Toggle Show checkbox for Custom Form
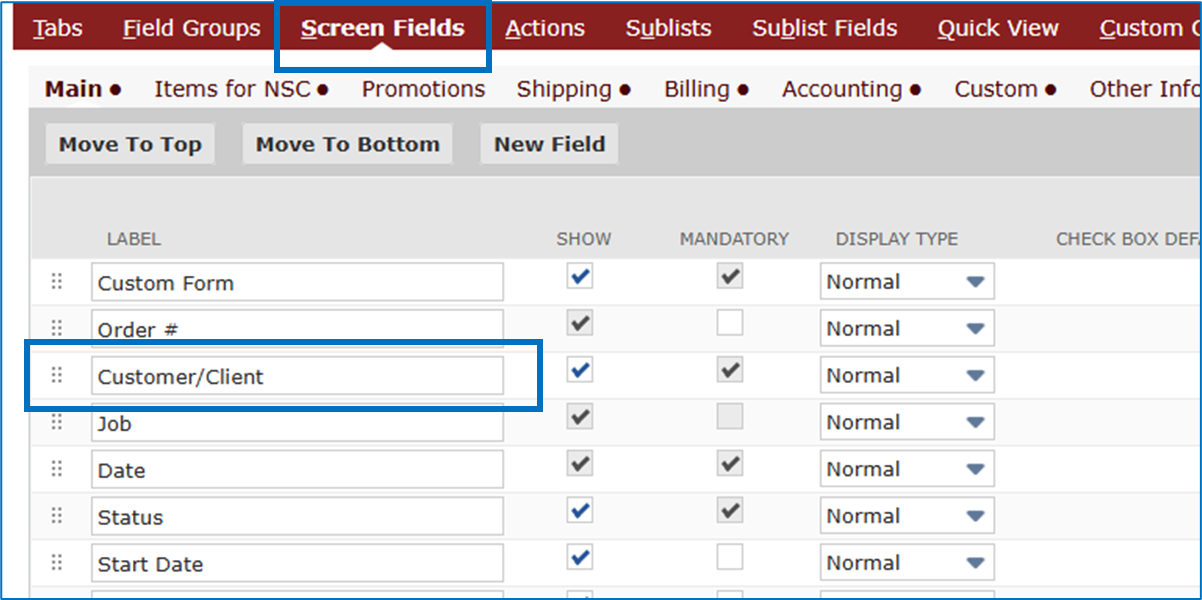The width and height of the screenshot is (1202, 600). pyautogui.click(x=579, y=277)
